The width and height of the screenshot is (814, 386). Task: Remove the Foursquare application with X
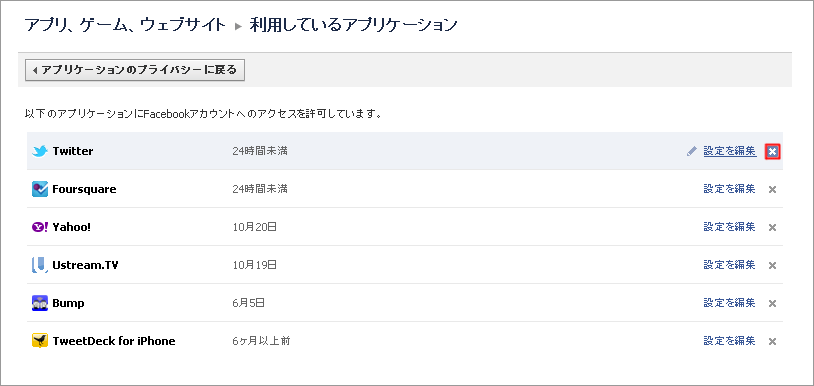(x=772, y=189)
